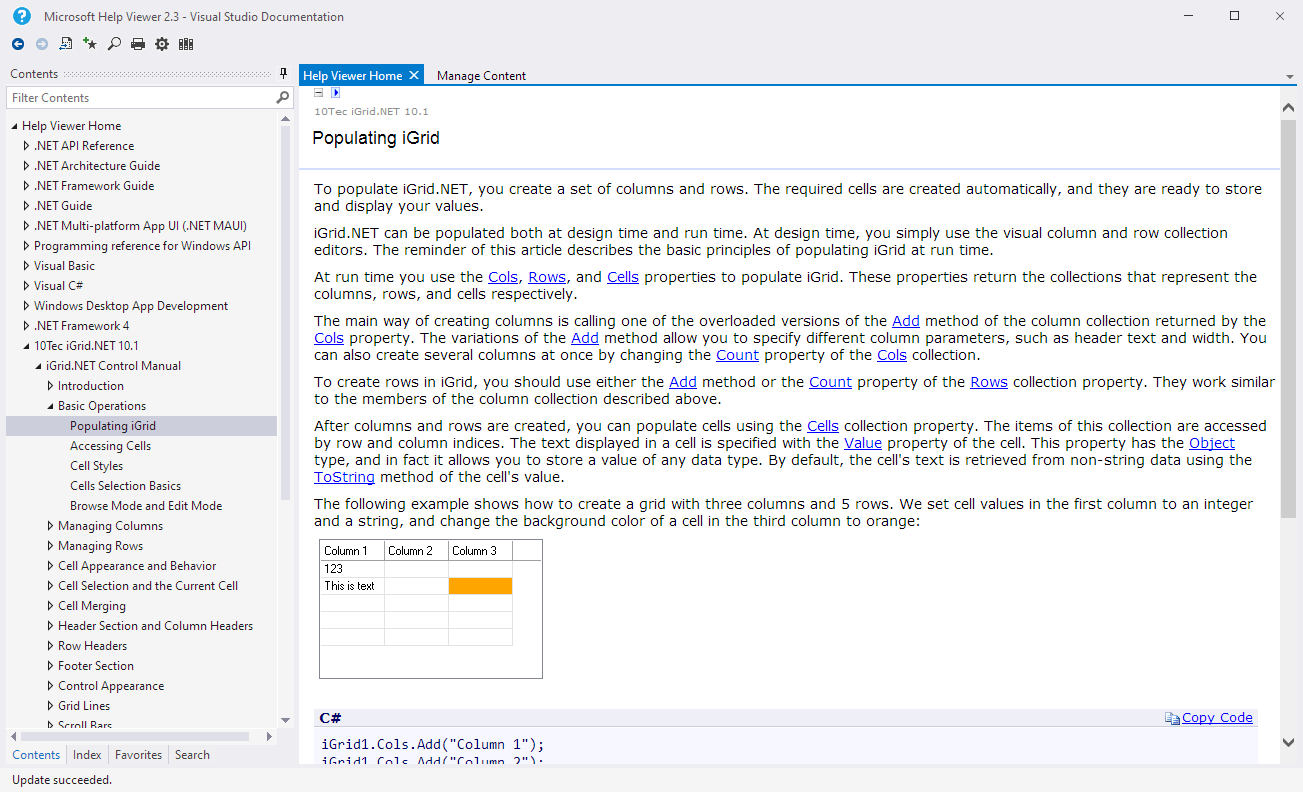The image size is (1303, 792).
Task: Open Header Section and Column Headers topic
Action: (x=155, y=626)
